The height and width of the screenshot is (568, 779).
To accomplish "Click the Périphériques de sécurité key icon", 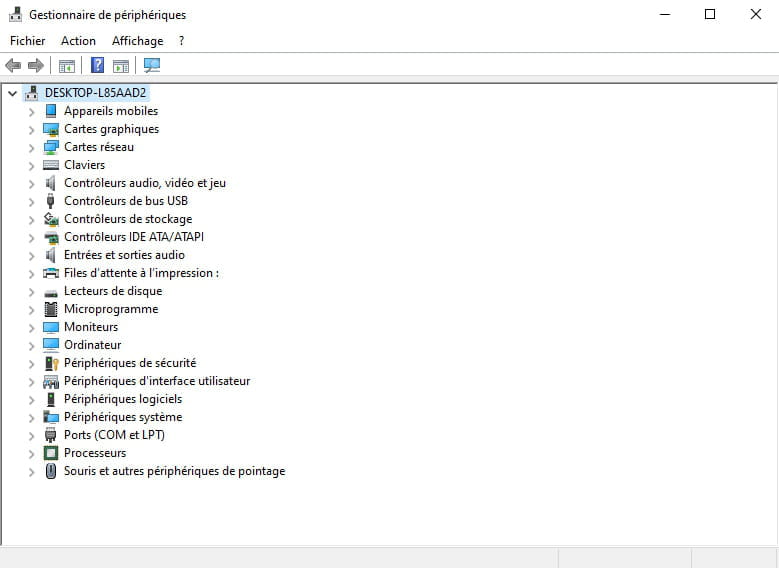I will click(x=51, y=363).
